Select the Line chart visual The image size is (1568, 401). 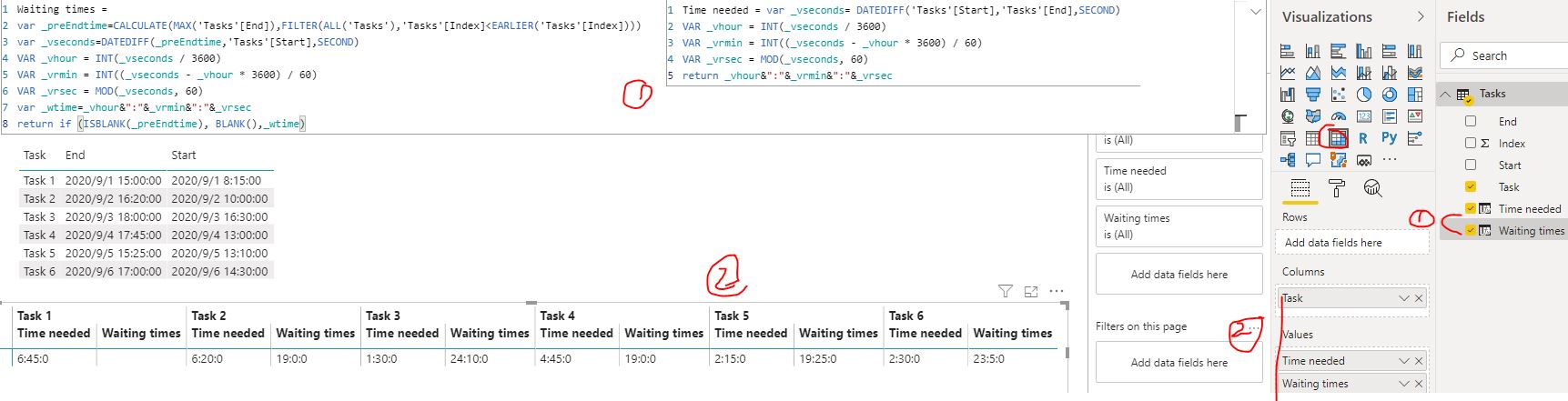coord(1288,73)
